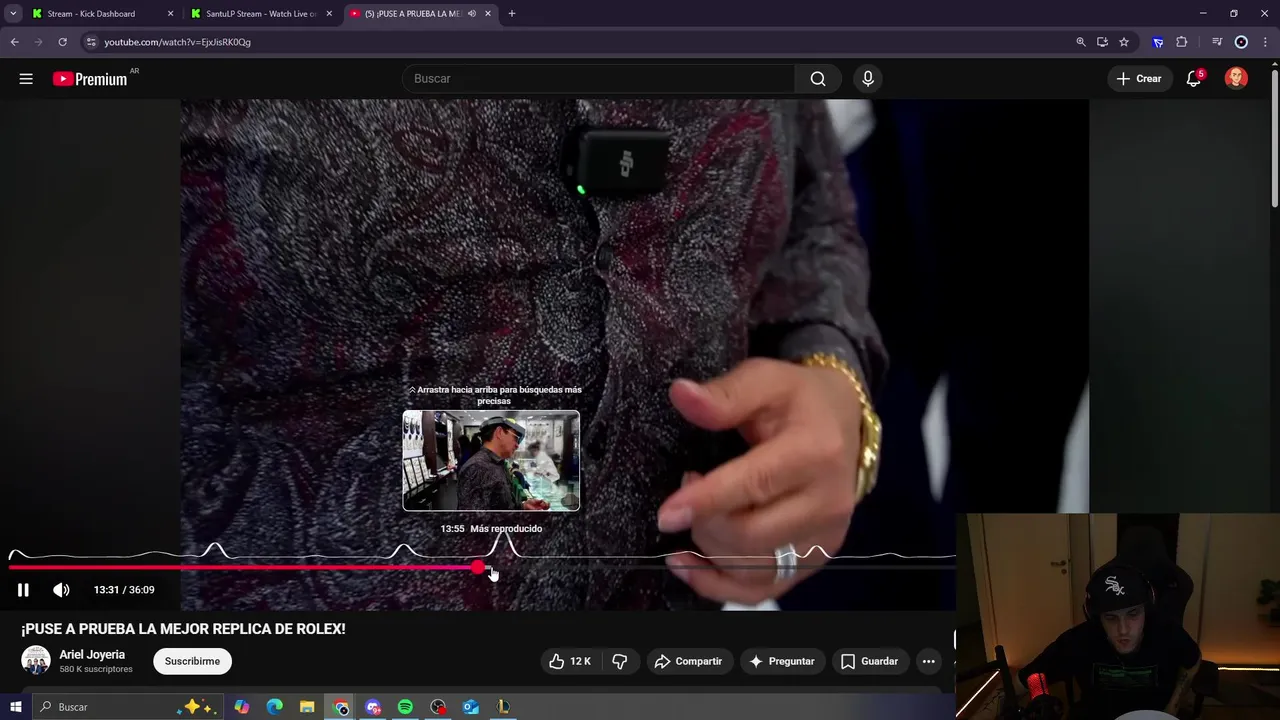1280x720 pixels.
Task: Click the red progress bar scrubber handle
Action: [x=478, y=568]
